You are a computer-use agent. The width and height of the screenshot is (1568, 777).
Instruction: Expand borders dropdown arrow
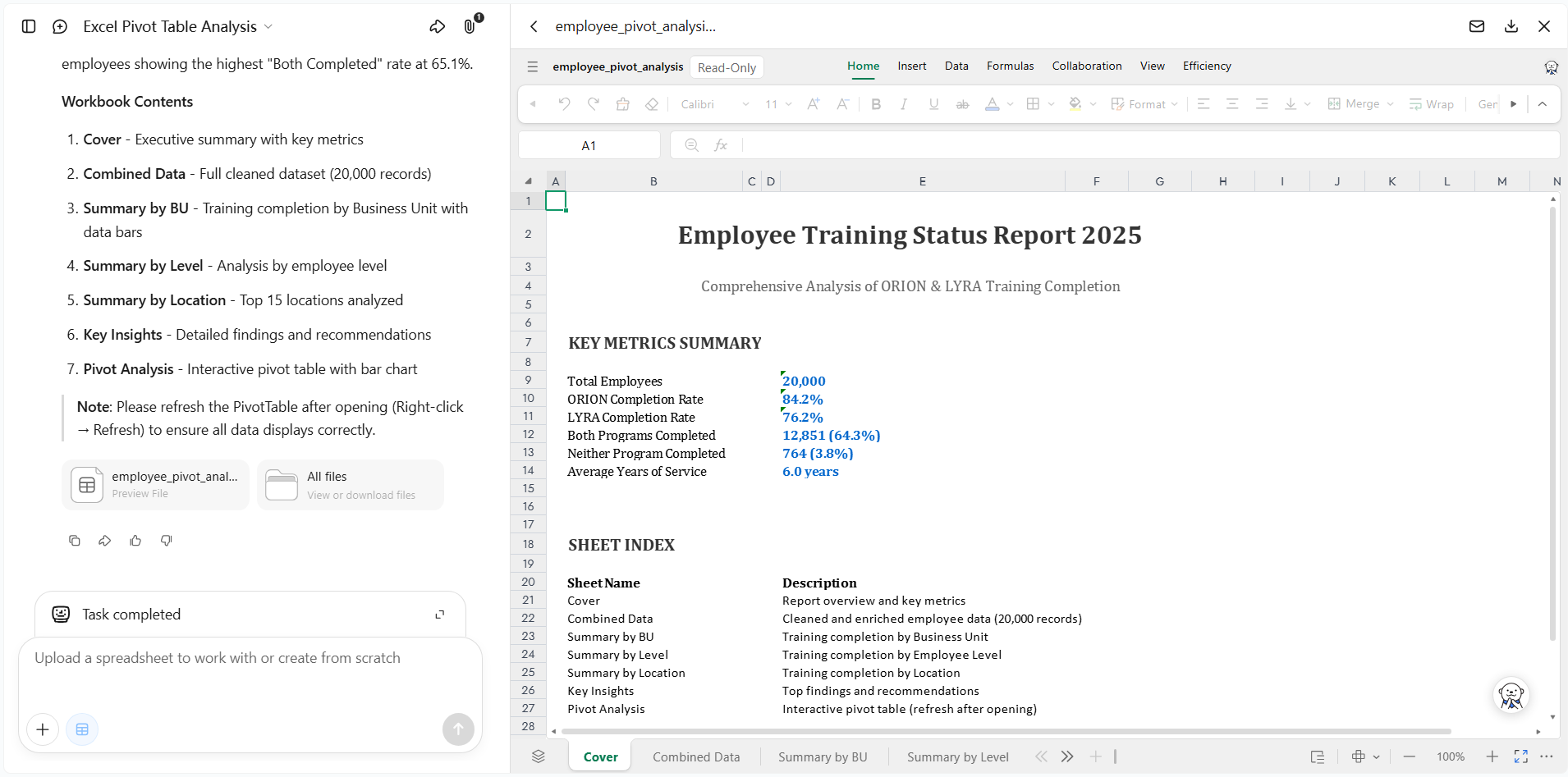pos(1052,104)
